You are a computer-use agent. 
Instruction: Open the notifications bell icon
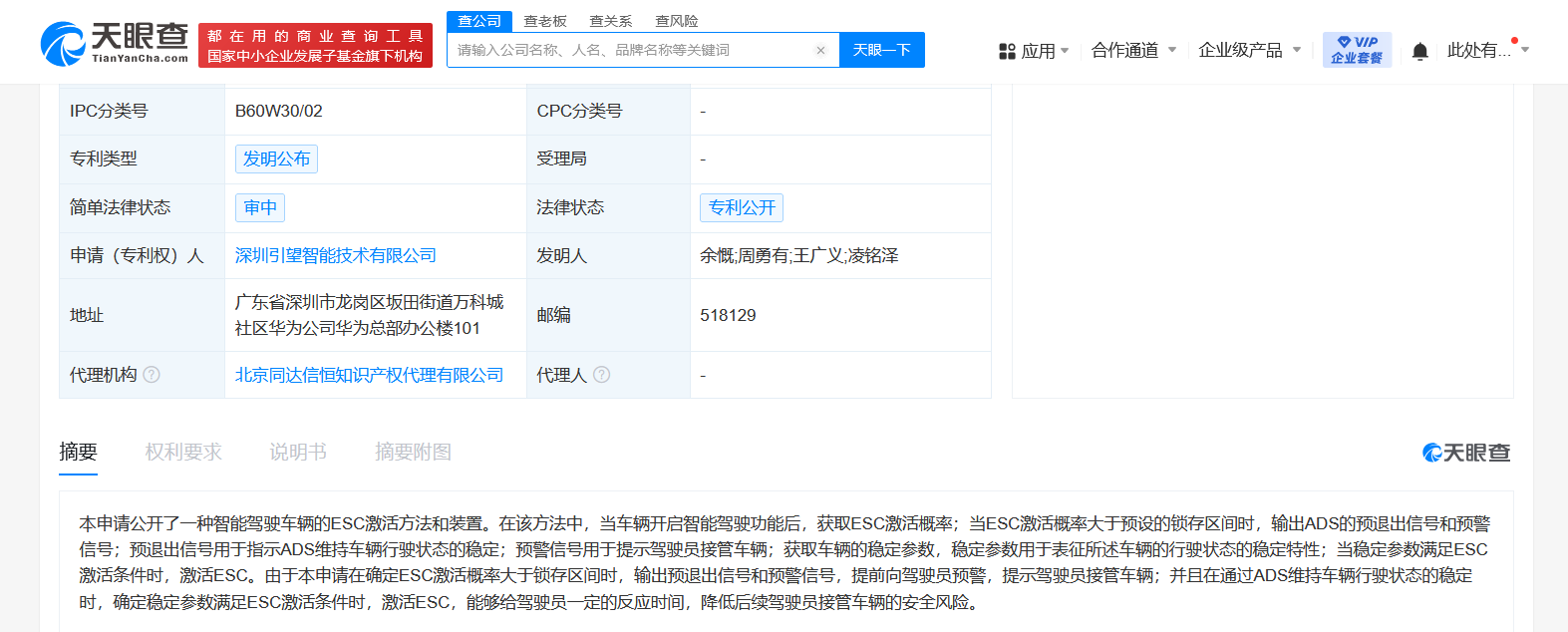(x=1420, y=51)
